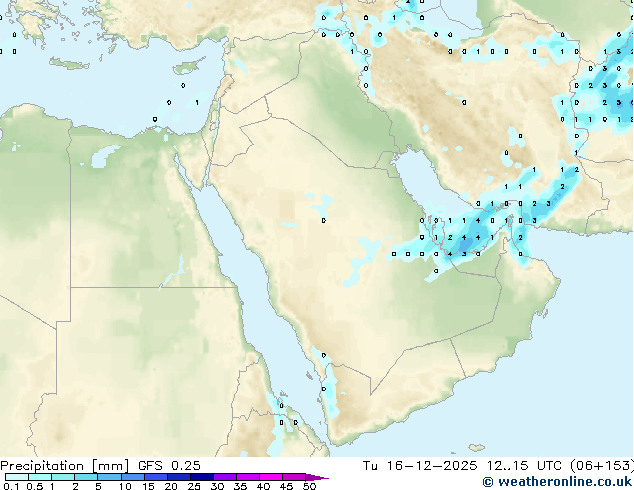Click the "12..15 UTC" time text
The width and height of the screenshot is (634, 490).
tap(524, 466)
